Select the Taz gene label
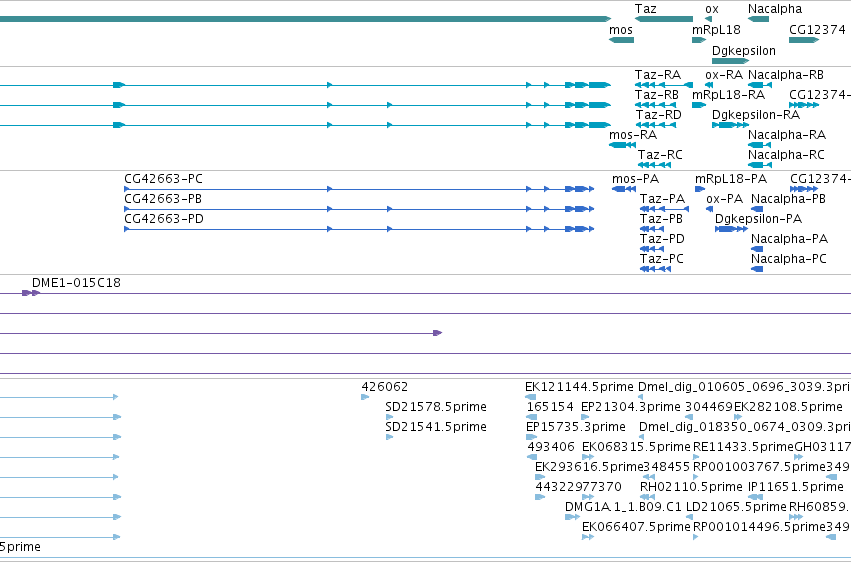851x562 pixels. click(645, 9)
